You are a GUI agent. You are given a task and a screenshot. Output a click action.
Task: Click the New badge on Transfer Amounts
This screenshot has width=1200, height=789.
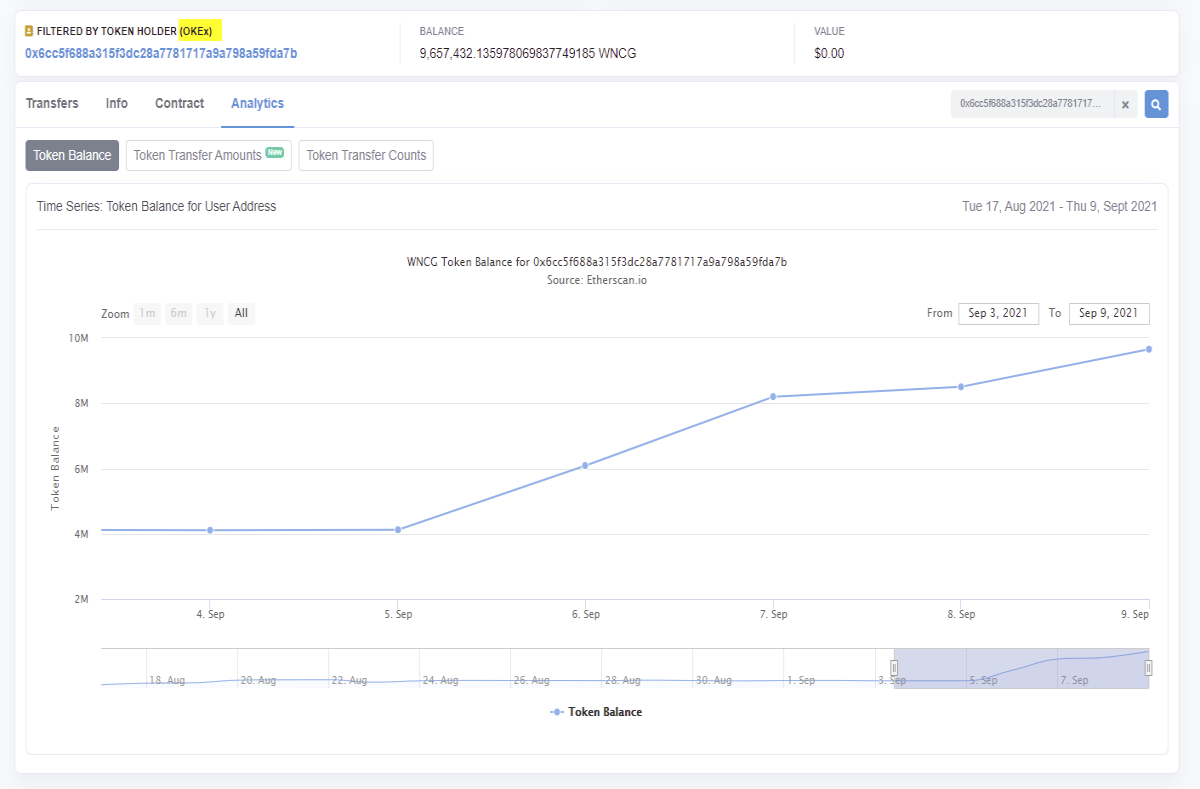click(x=274, y=152)
